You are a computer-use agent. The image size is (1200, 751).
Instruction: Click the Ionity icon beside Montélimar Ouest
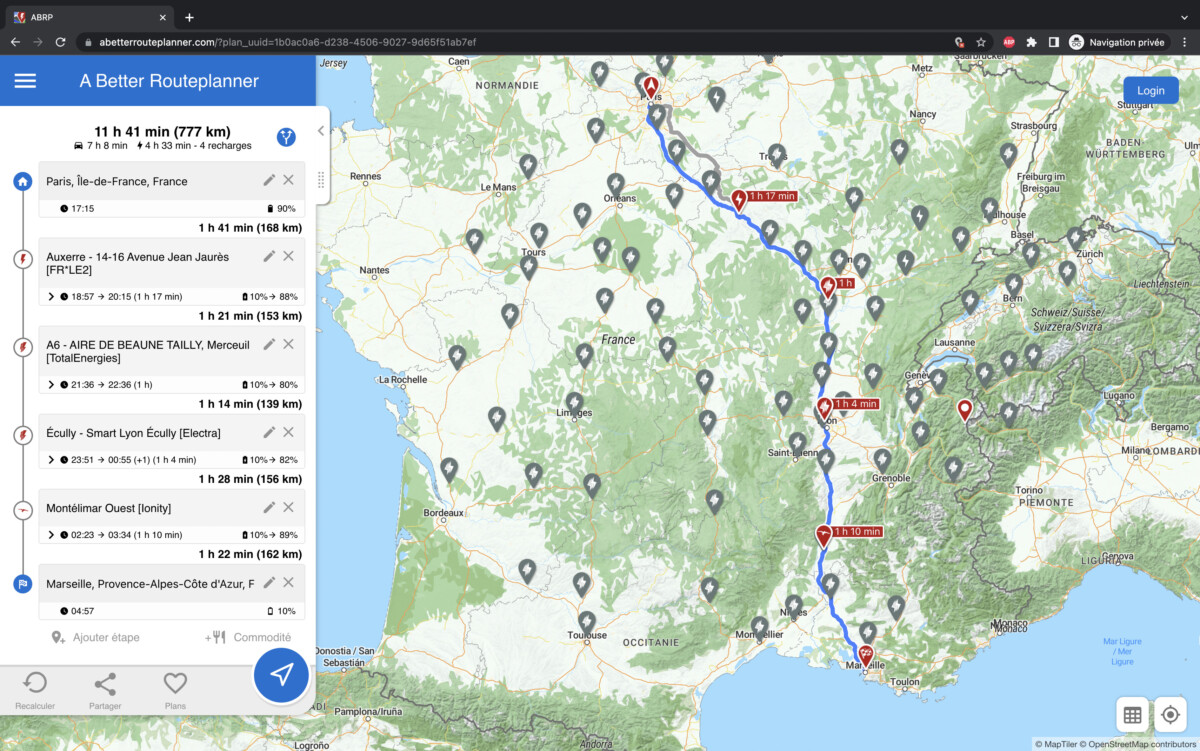pyautogui.click(x=22, y=510)
